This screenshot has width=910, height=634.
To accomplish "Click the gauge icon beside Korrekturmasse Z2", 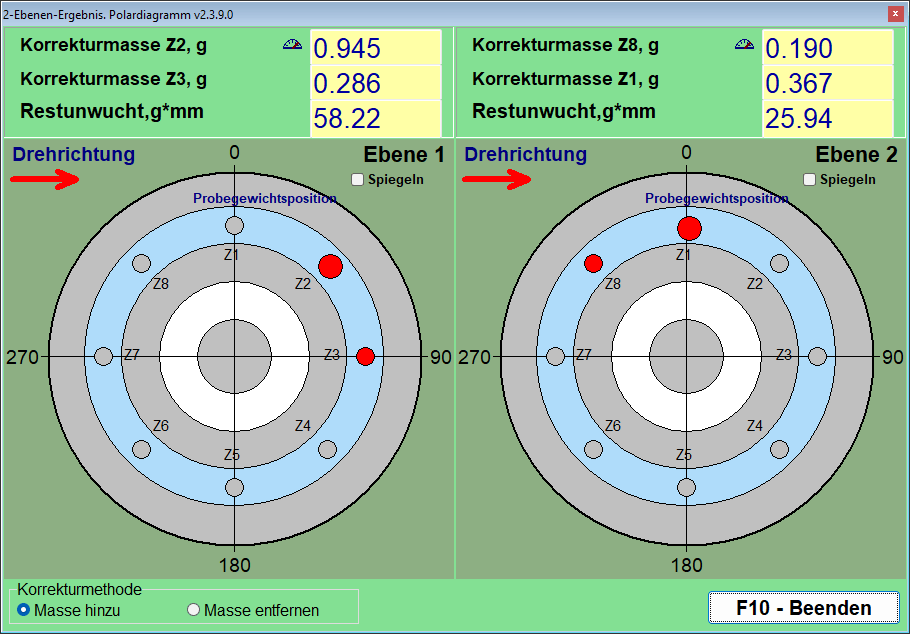I will tap(292, 44).
